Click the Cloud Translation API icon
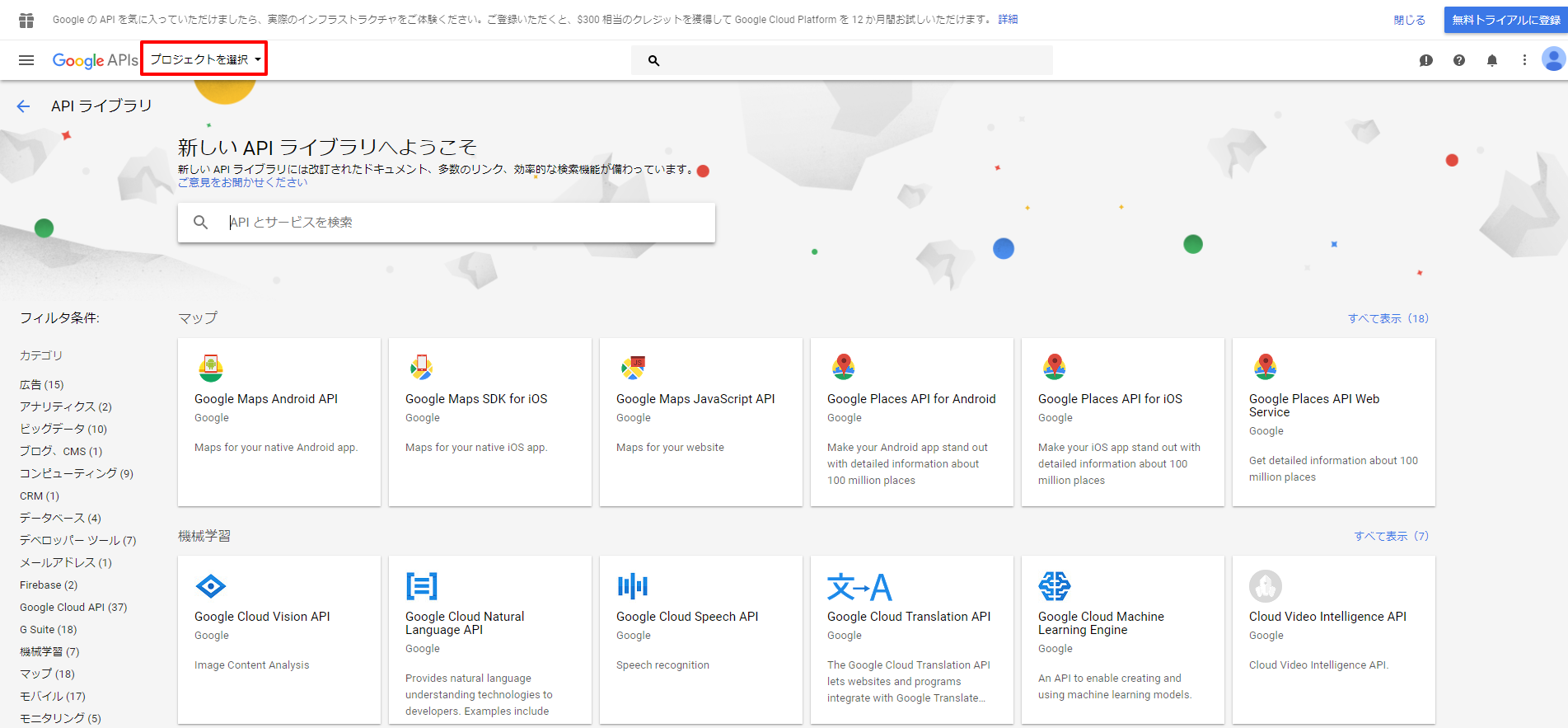Screen dimensions: 1568x728 (x=859, y=587)
